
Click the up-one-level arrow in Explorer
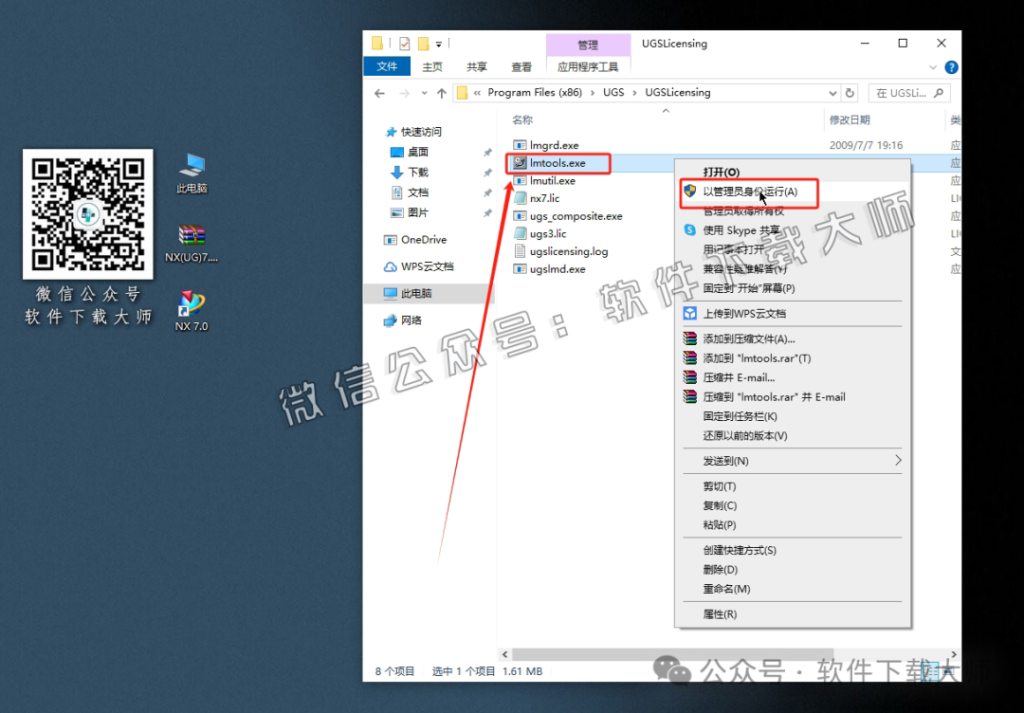pos(442,92)
